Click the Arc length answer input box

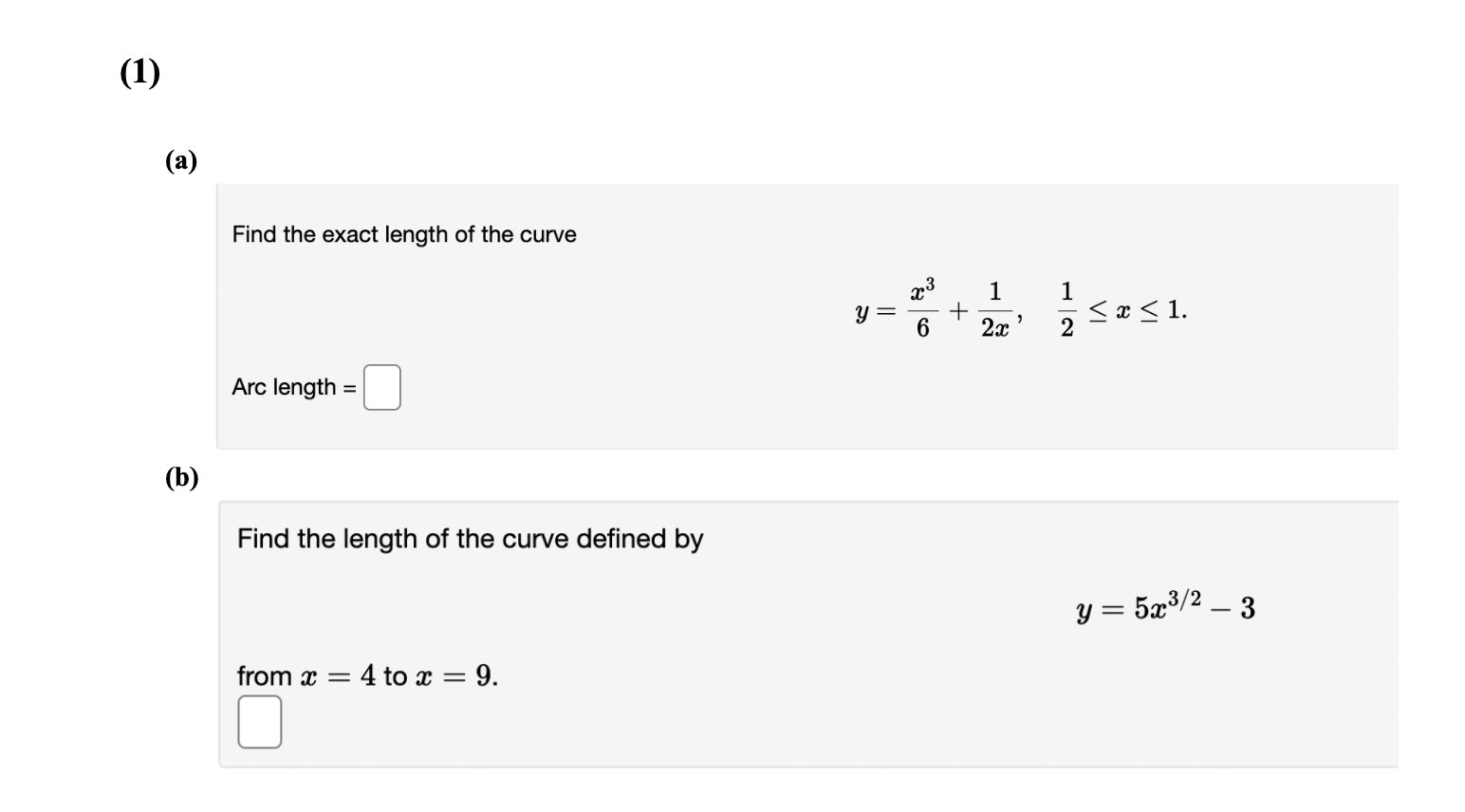coord(380,387)
